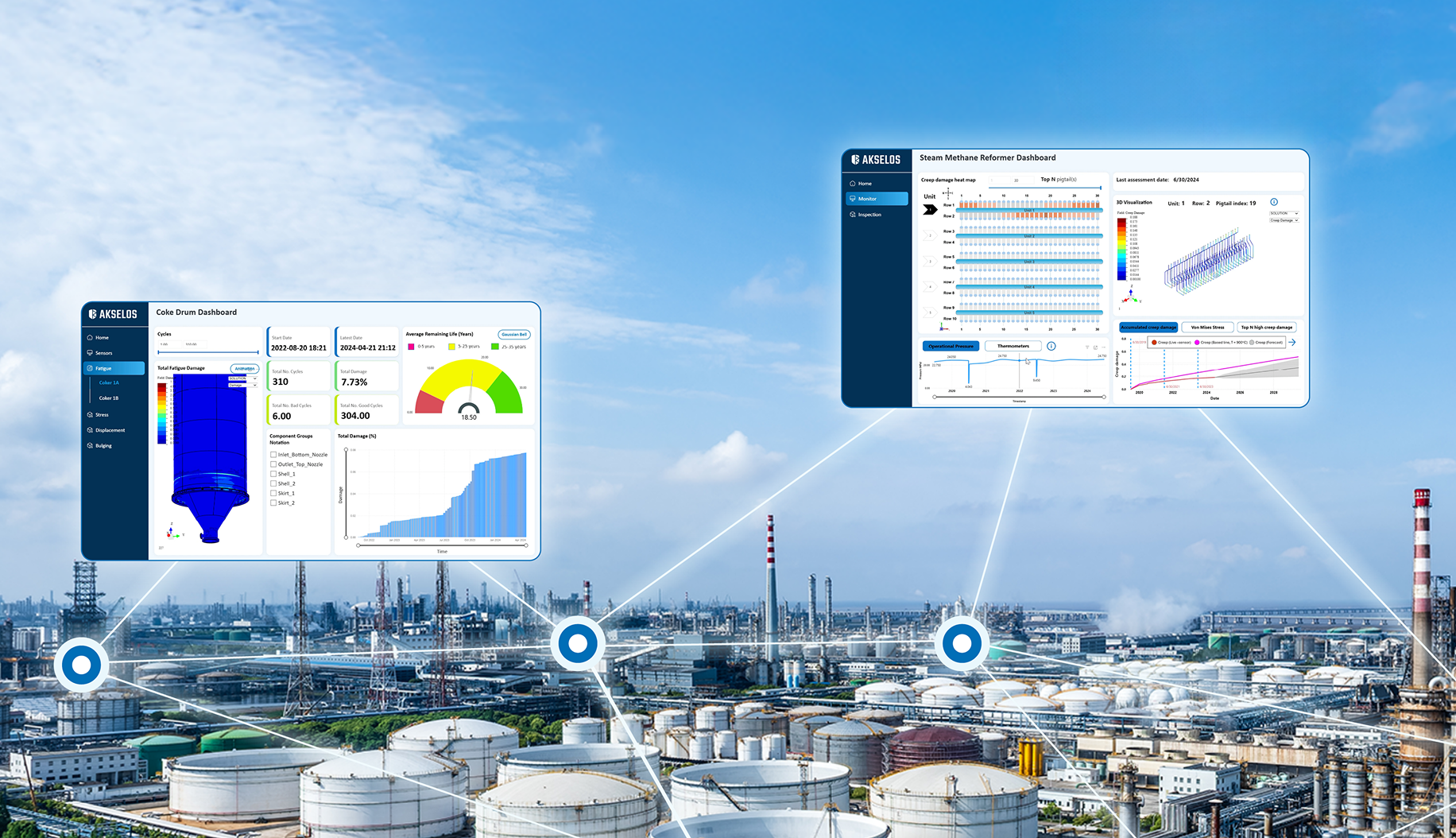
Task: Check the Inlet_Bottom_Nozzle checkbox
Action: [273, 455]
